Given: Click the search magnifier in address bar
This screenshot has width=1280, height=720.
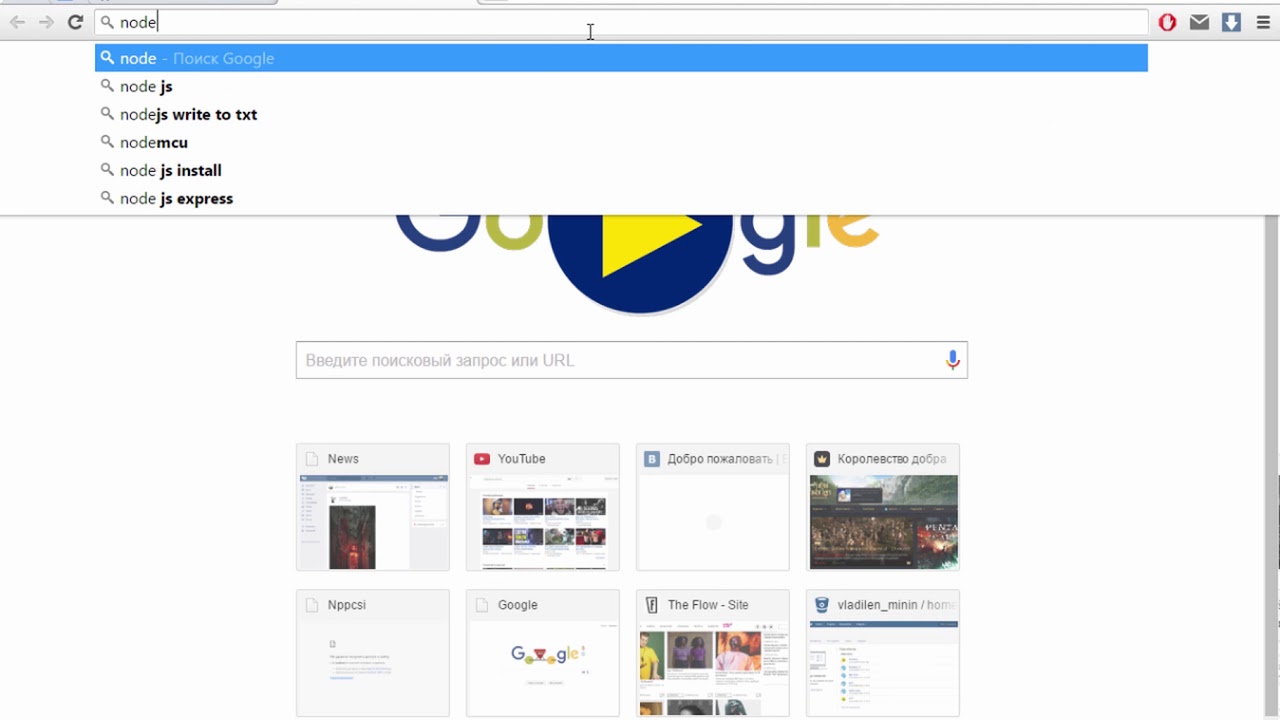Looking at the screenshot, I should click(x=107, y=22).
